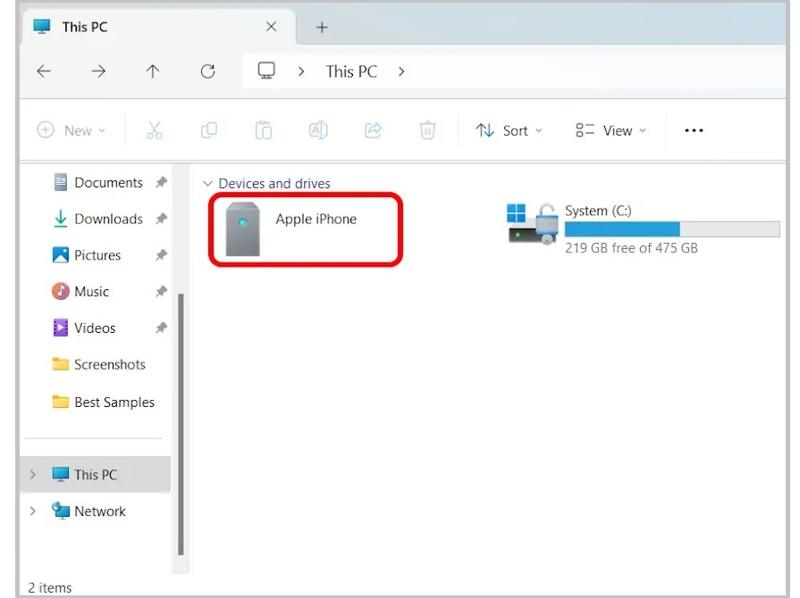Open the New dropdown menu

pos(71,131)
